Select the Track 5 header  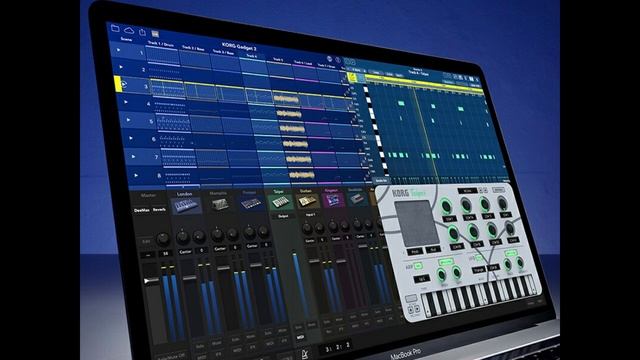(278, 60)
